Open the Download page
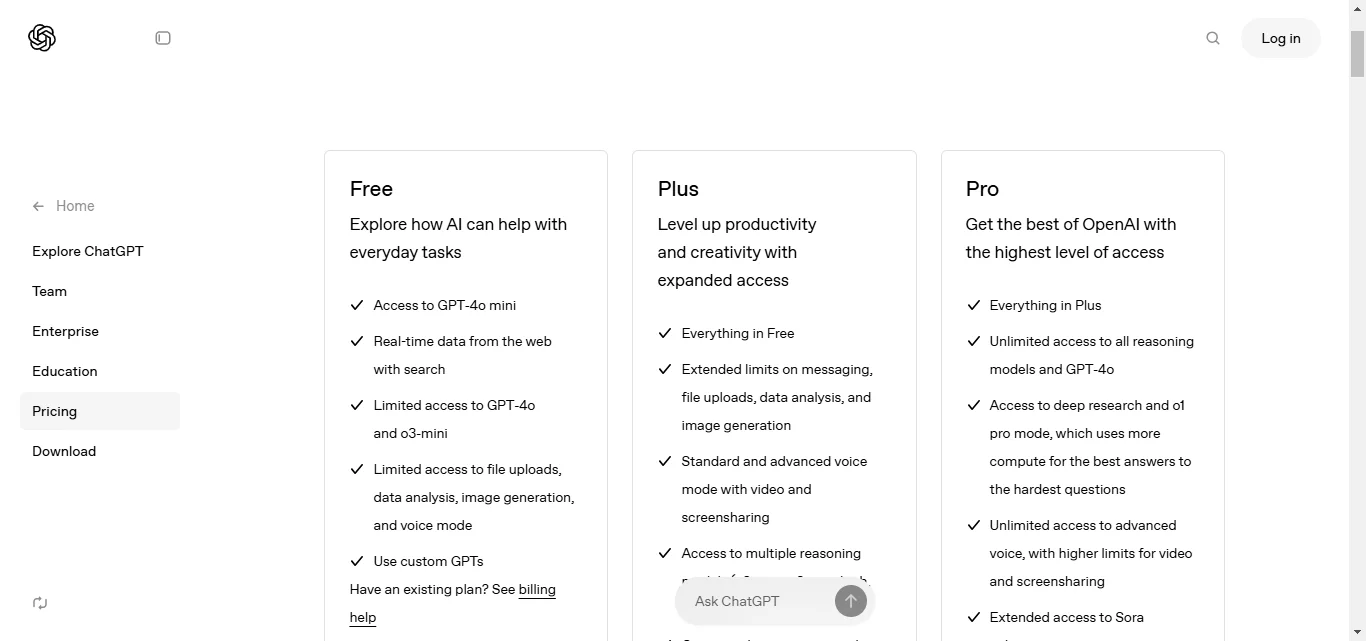Viewport: 1366px width, 641px height. [63, 451]
